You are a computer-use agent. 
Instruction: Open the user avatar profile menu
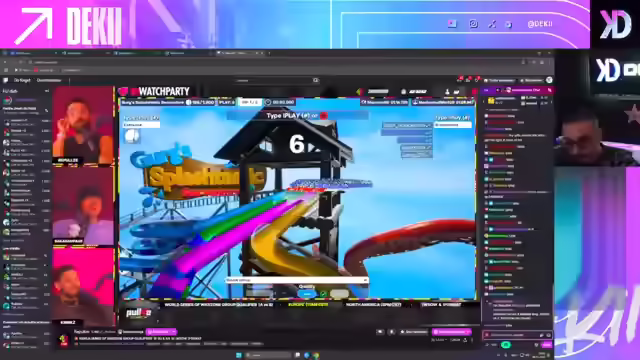[x=549, y=80]
